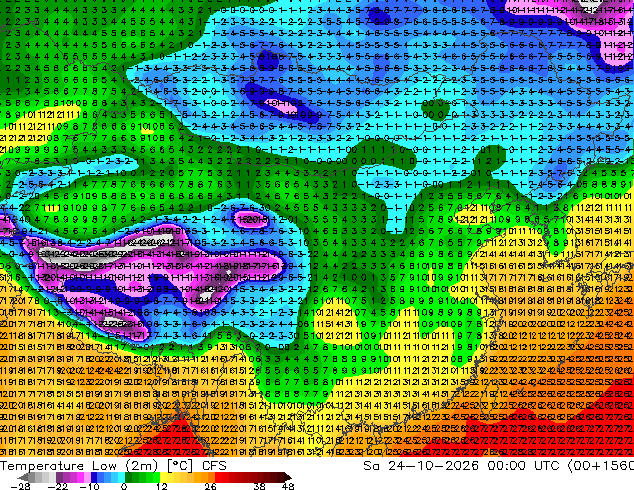Click the 48 label on the legend
634x490 pixels.
click(287, 486)
